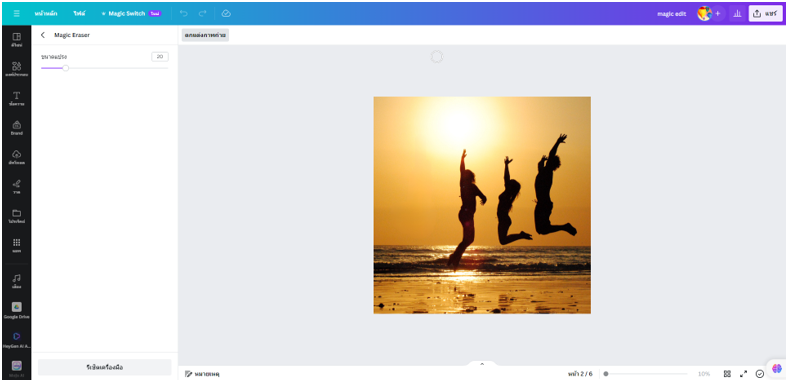Open the Audio music panel
Viewport: 786px width, 380px height.
[17, 281]
